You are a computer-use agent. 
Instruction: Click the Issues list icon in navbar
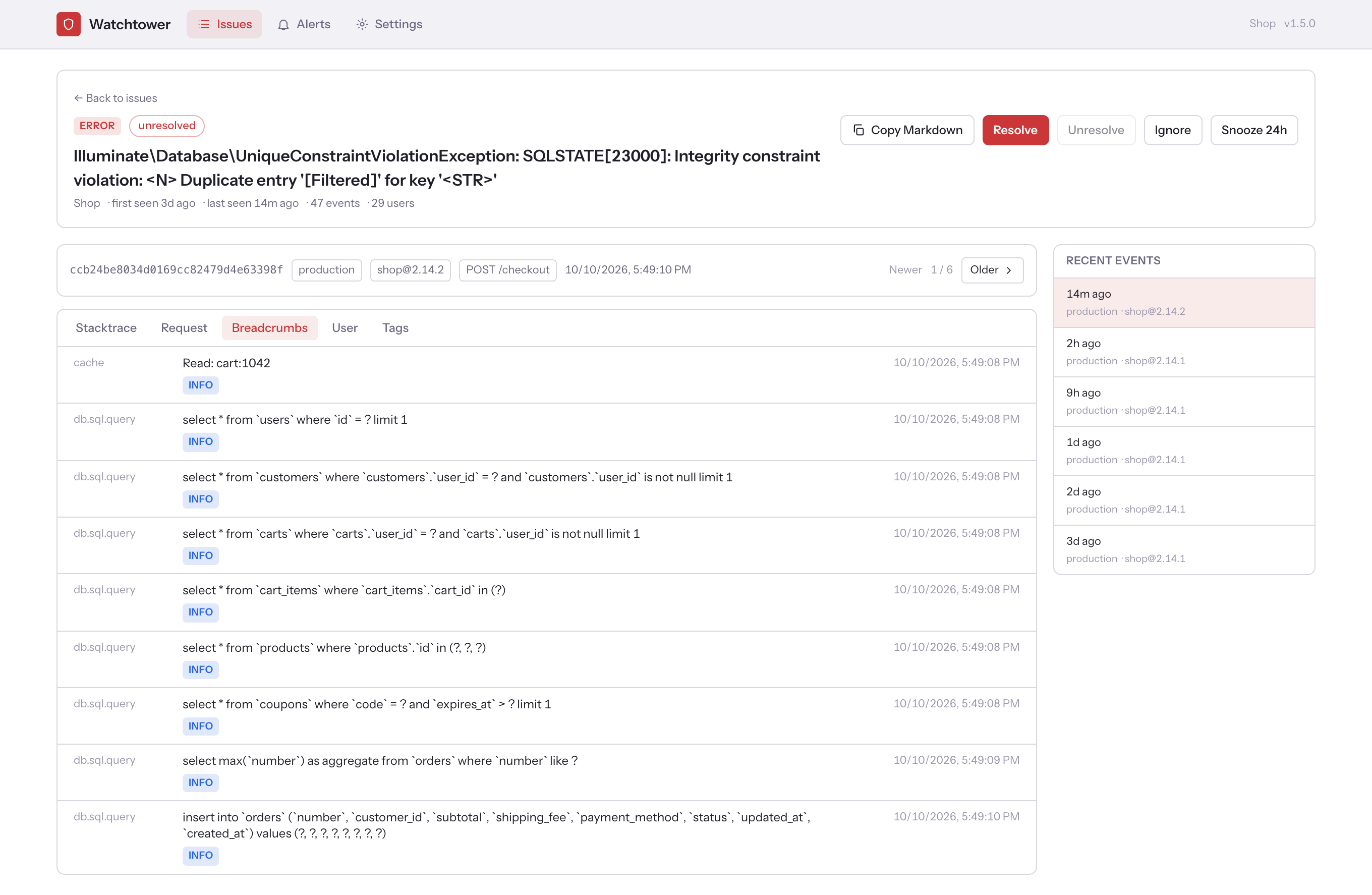203,24
